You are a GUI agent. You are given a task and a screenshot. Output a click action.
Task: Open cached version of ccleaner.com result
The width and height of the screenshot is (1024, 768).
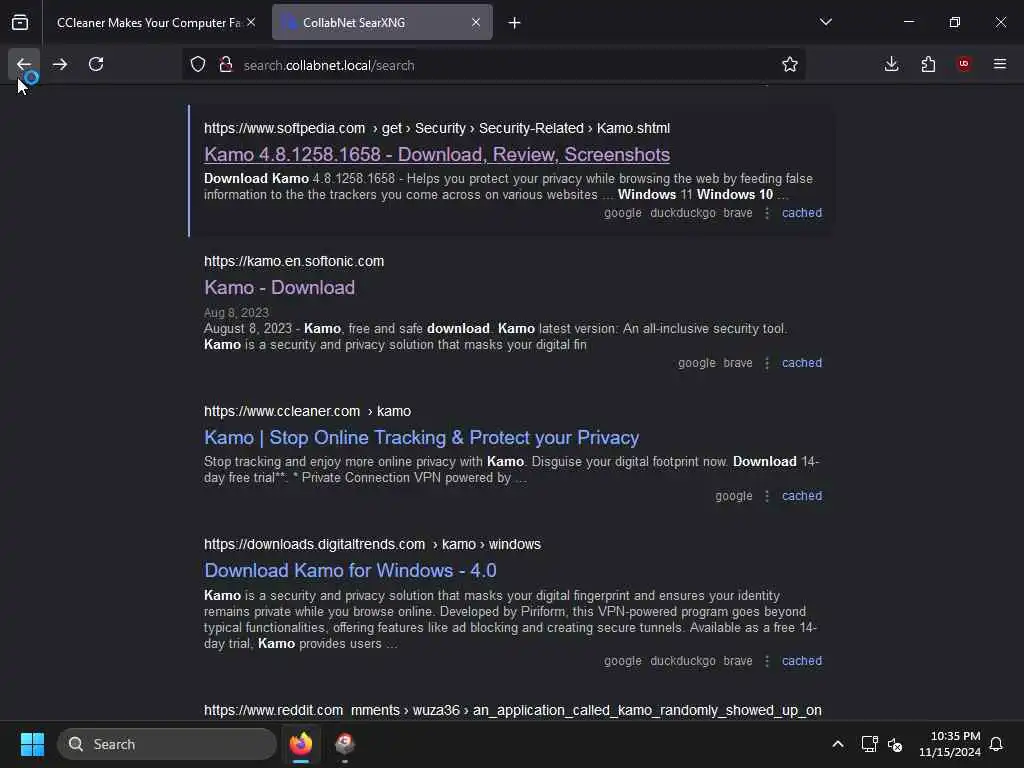click(802, 496)
